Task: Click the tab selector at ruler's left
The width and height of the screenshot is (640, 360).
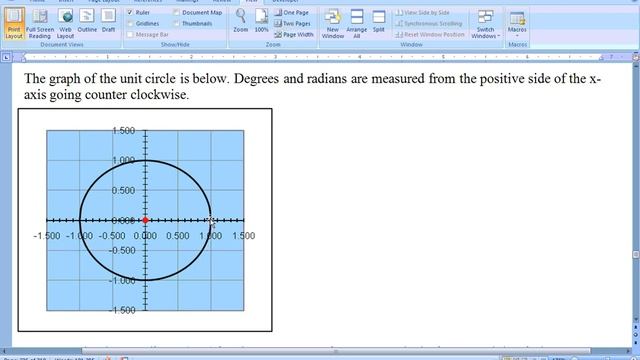Action: tap(6, 58)
